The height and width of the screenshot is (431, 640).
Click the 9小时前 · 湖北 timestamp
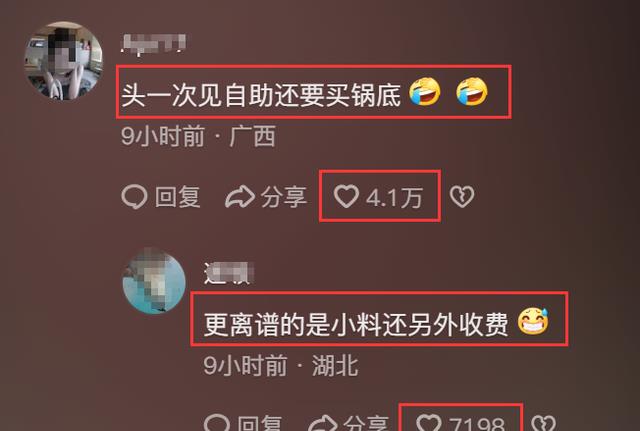(281, 365)
